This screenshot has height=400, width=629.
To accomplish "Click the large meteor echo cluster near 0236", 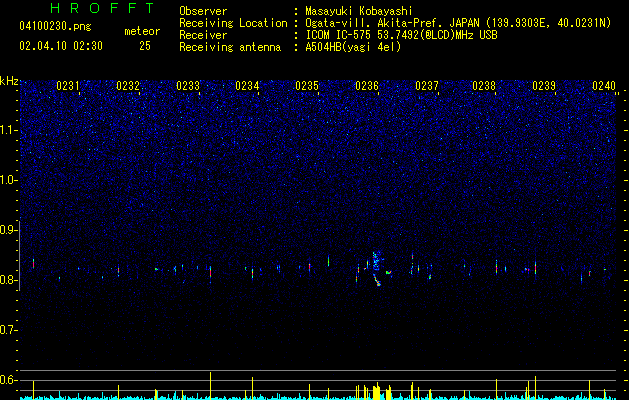I will (x=377, y=268).
